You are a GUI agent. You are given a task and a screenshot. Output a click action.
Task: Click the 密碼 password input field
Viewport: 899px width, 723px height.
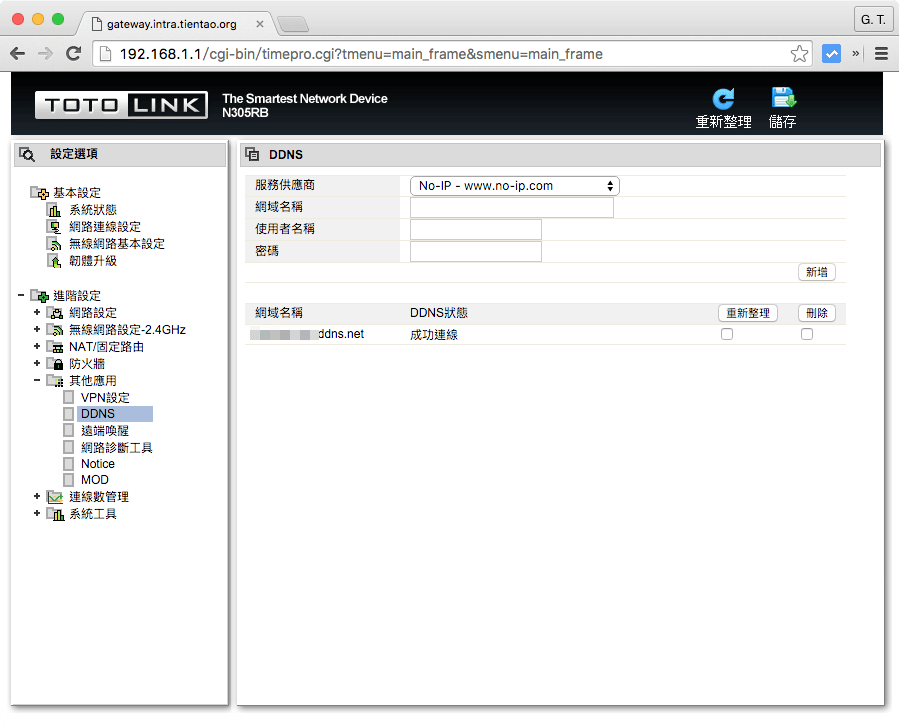(475, 250)
